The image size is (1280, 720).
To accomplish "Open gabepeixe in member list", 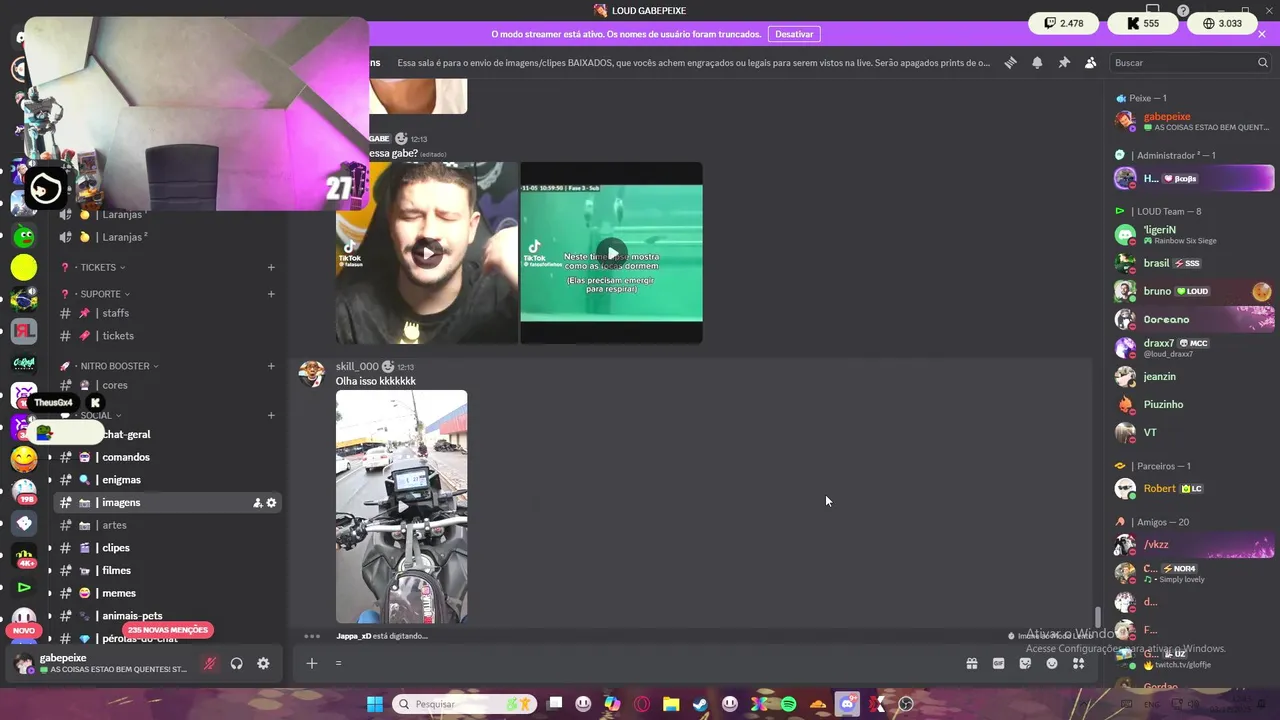I will tap(1194, 121).
